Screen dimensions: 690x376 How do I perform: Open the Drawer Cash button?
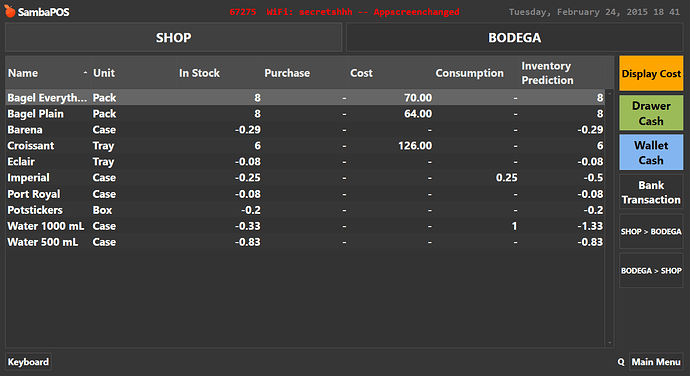pos(651,113)
